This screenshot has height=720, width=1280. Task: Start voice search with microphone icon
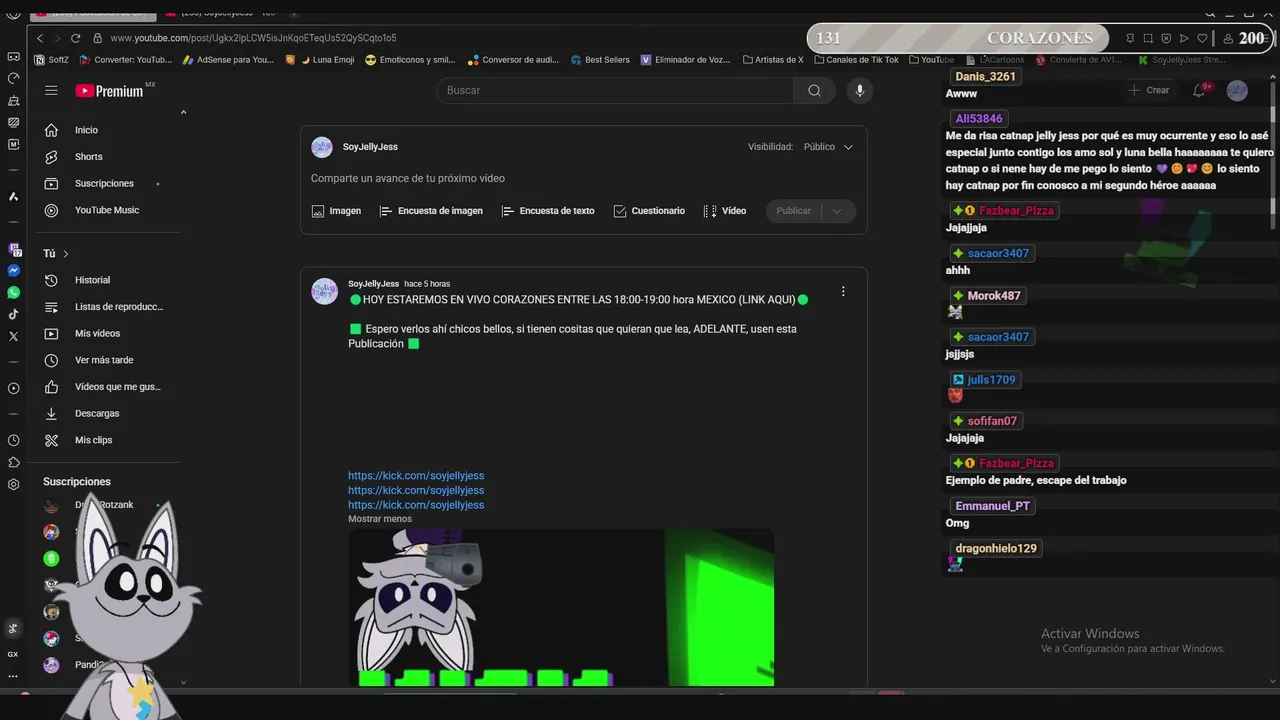pyautogui.click(x=859, y=90)
